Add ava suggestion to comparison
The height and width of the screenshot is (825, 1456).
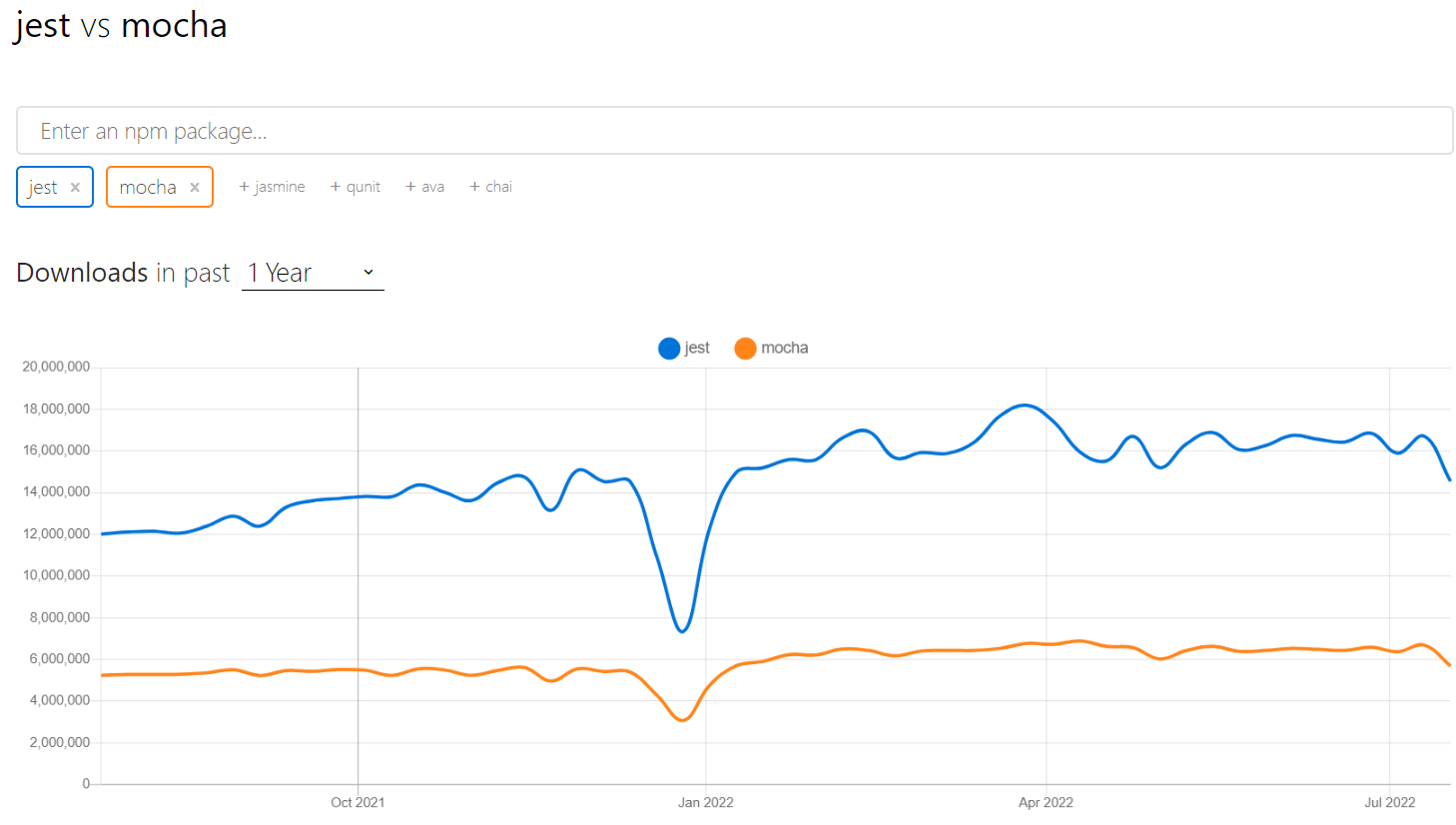tap(424, 187)
